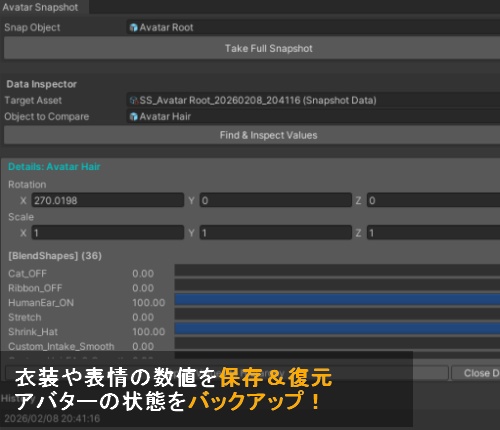Click the Object to Compare label
The width and height of the screenshot is (500, 430).
tap(47, 116)
